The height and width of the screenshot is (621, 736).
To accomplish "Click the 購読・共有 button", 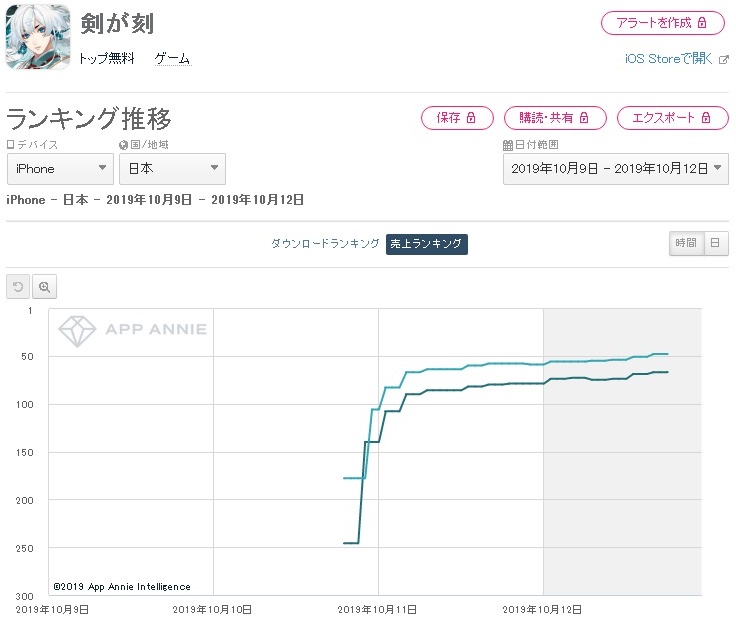I will pos(555,118).
